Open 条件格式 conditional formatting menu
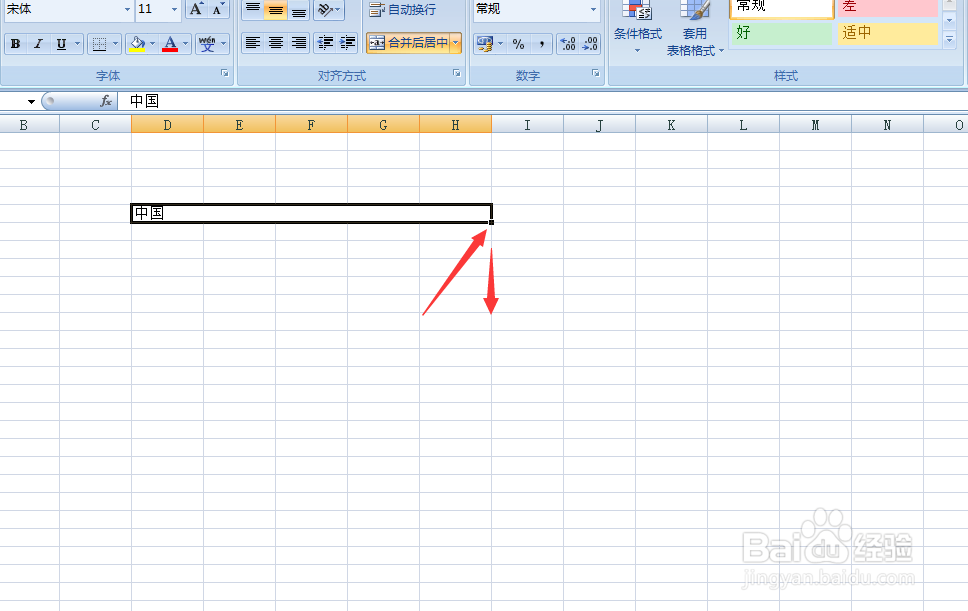The height and width of the screenshot is (611, 968). pyautogui.click(x=638, y=28)
